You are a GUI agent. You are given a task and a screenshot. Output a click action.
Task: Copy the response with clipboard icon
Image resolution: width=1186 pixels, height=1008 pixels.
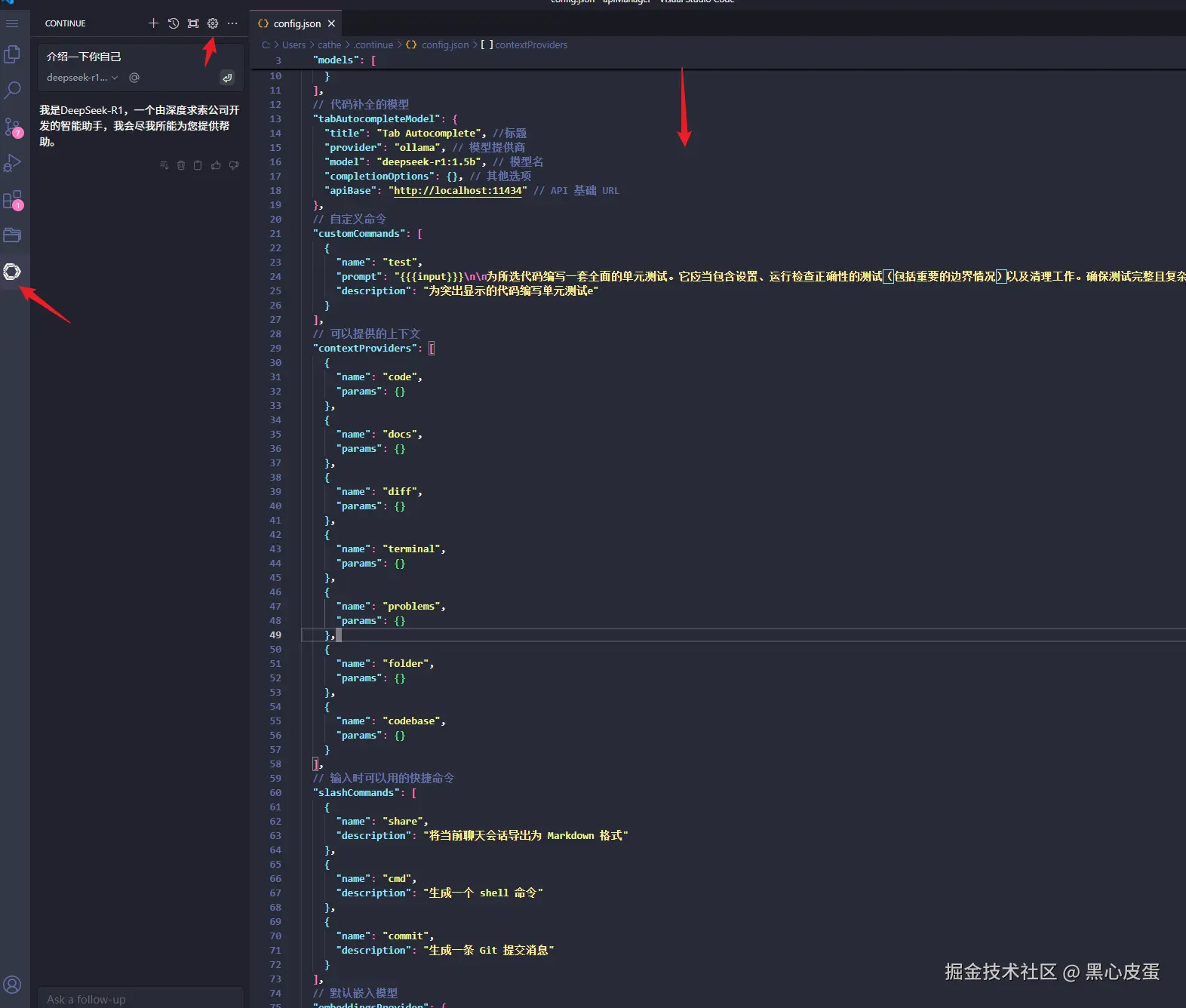click(198, 165)
